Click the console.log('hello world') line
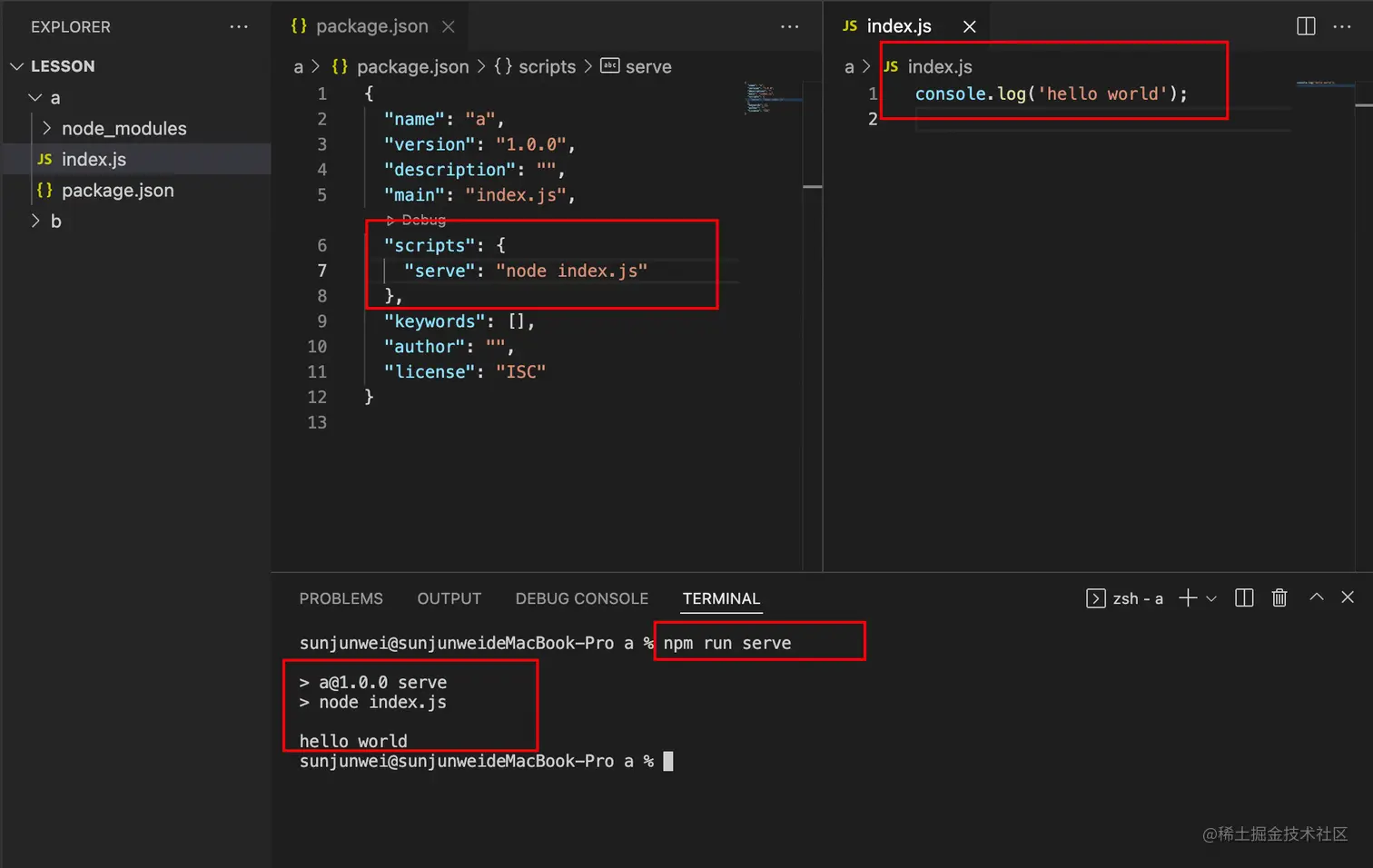Screen dimensions: 1373x868 click(x=1052, y=94)
